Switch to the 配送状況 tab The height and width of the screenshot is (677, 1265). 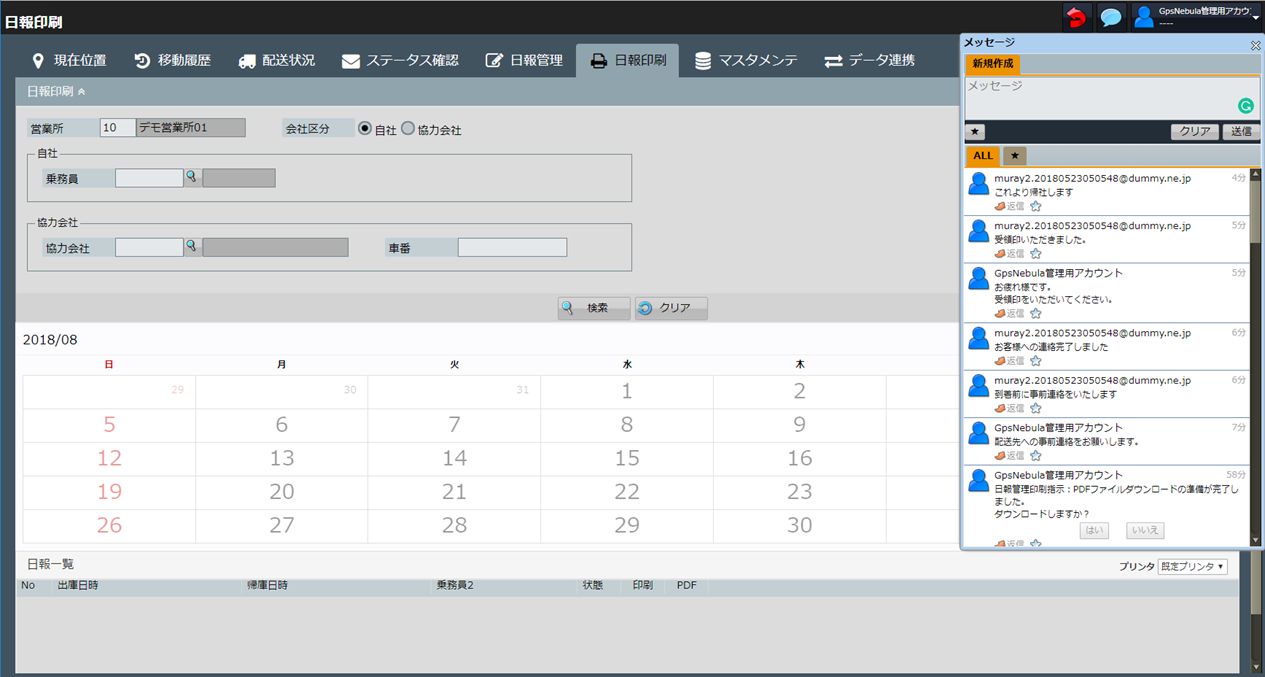coord(277,60)
